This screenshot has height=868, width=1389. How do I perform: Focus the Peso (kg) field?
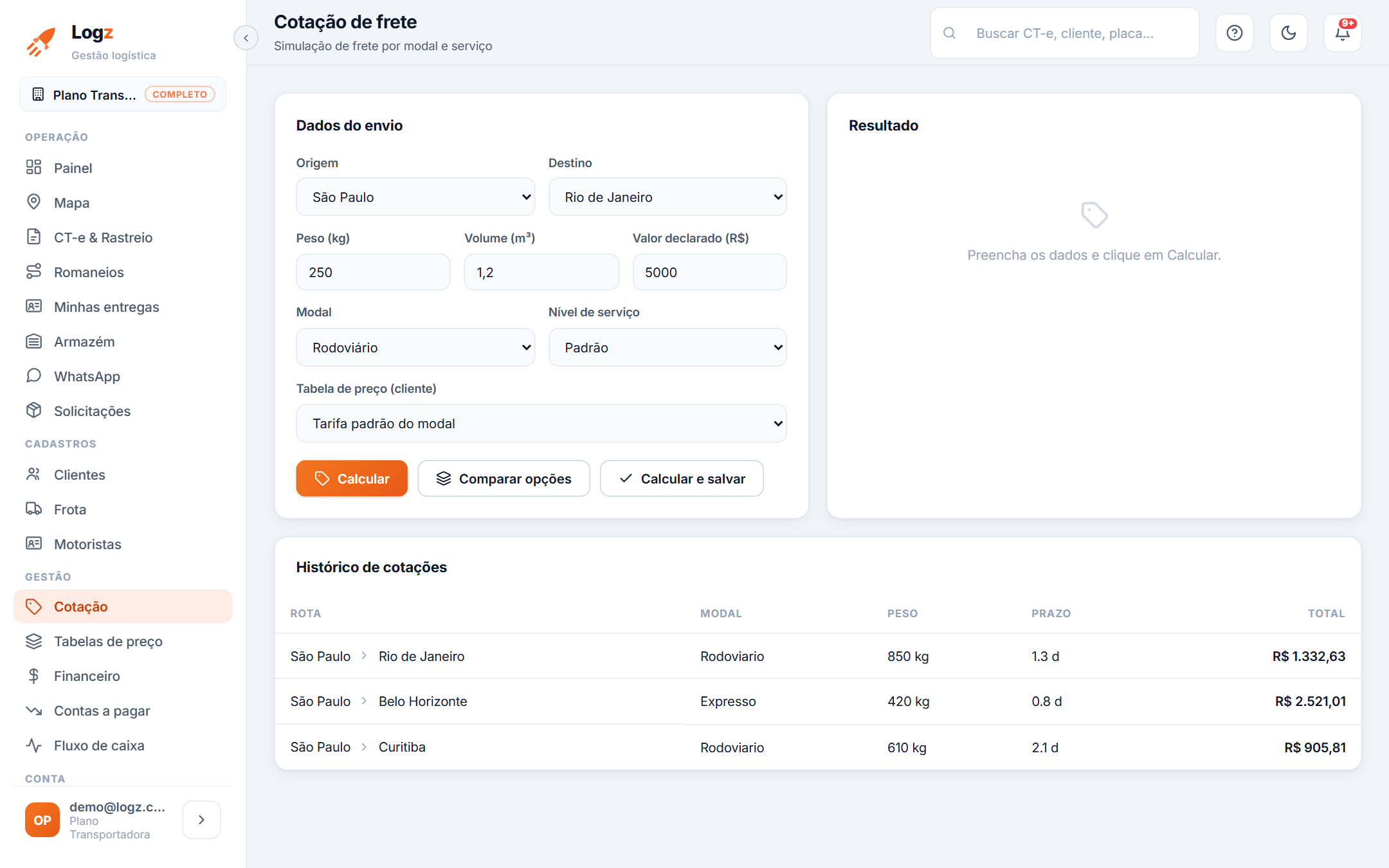[x=373, y=272]
